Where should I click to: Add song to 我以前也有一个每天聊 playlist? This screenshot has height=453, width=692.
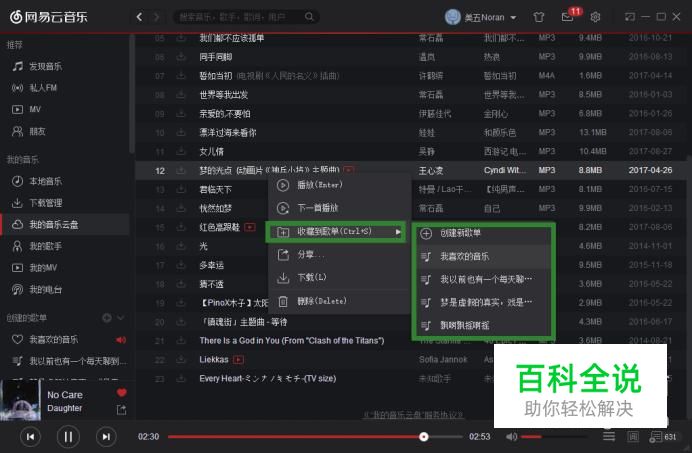click(483, 279)
